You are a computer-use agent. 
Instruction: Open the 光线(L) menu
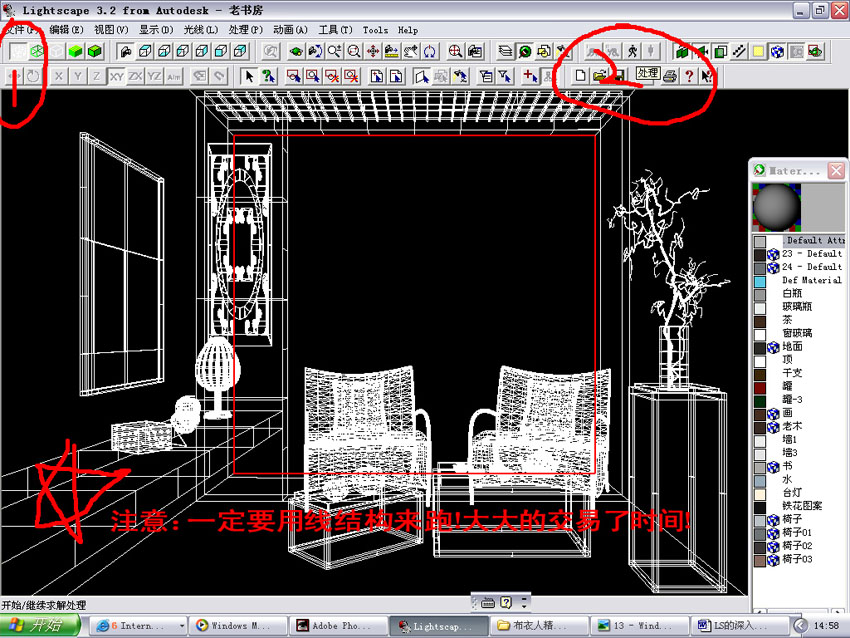point(201,30)
